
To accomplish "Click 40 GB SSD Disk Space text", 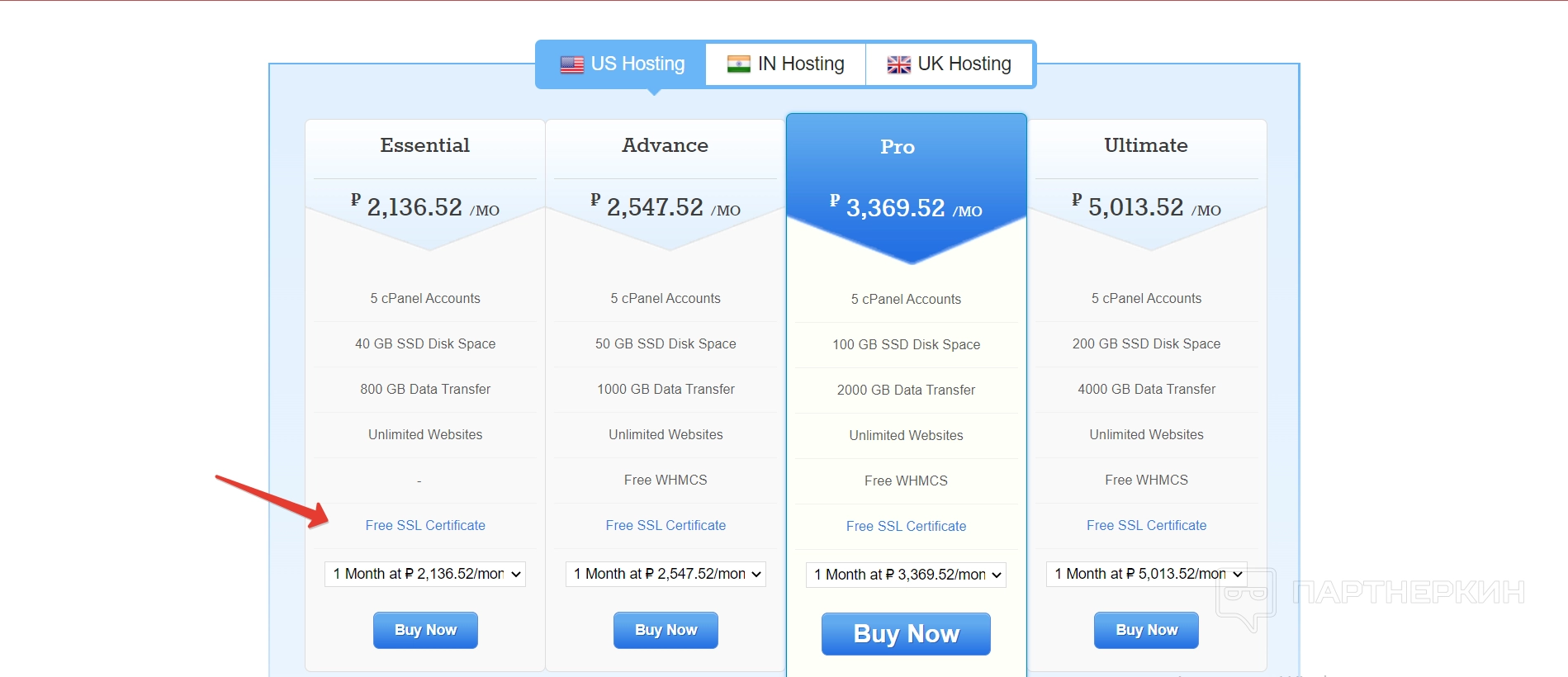I will click(x=425, y=343).
